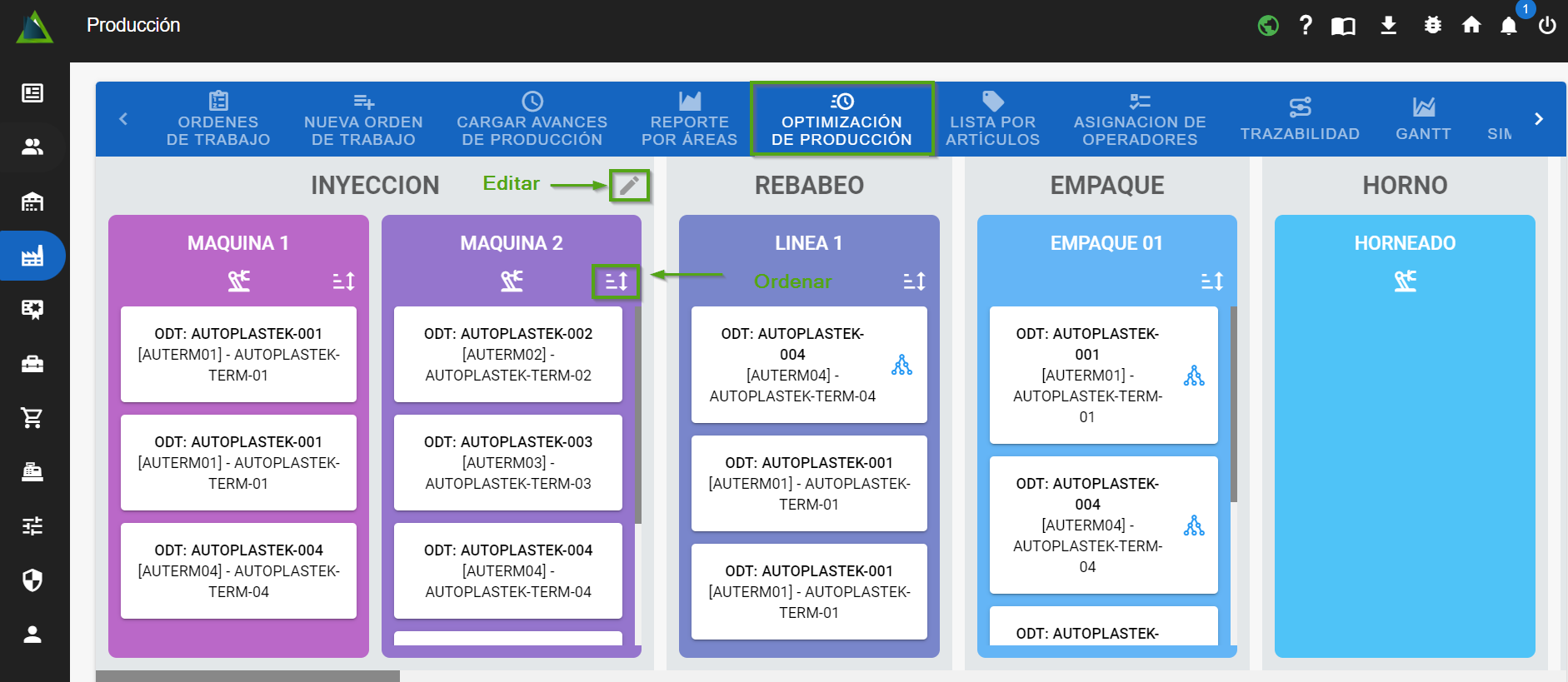Image resolution: width=1568 pixels, height=682 pixels.
Task: Click the globe language icon
Action: [x=1268, y=26]
